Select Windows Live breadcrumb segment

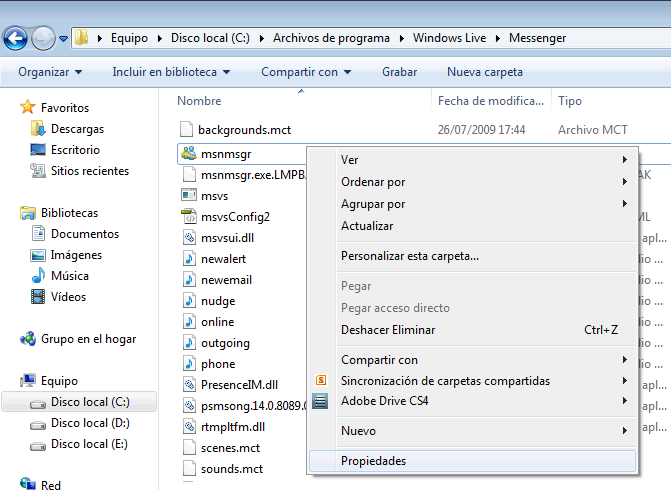click(x=449, y=38)
